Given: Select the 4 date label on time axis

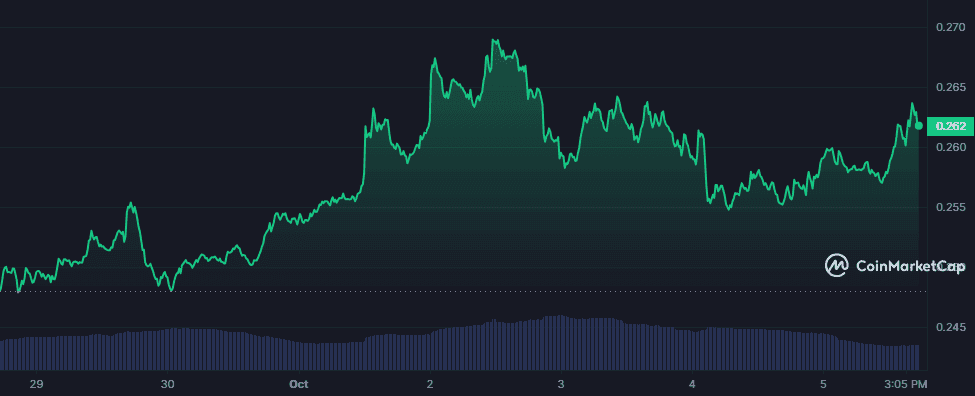Looking at the screenshot, I should pos(692,384).
